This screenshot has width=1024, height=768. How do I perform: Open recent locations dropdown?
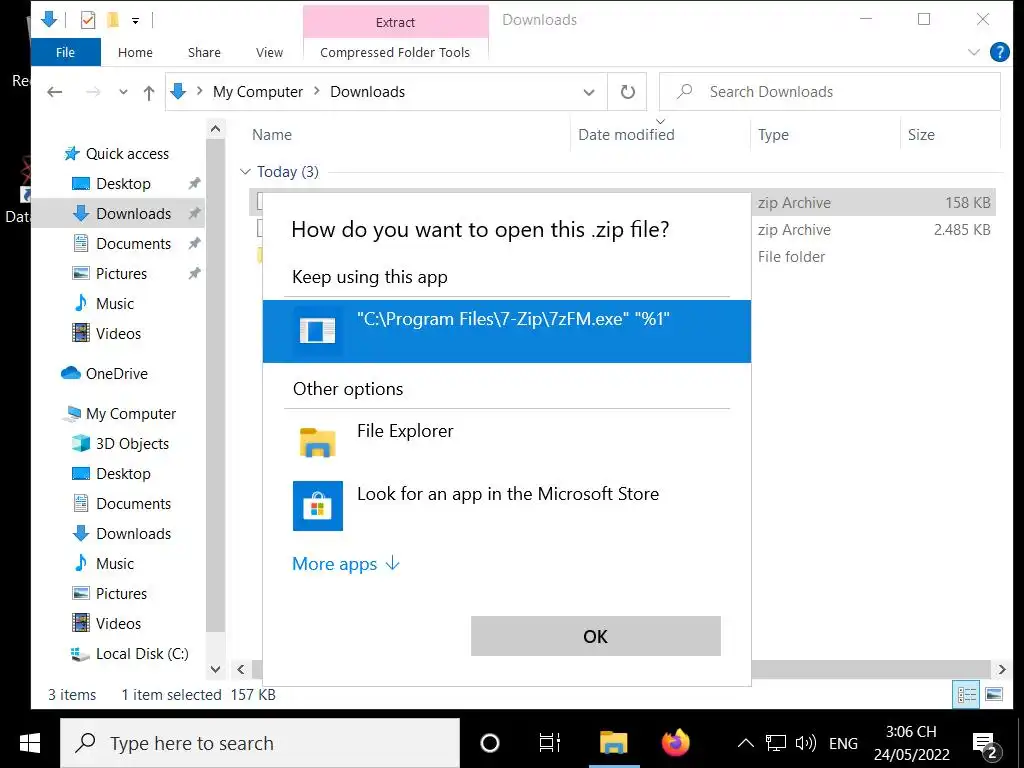[123, 92]
